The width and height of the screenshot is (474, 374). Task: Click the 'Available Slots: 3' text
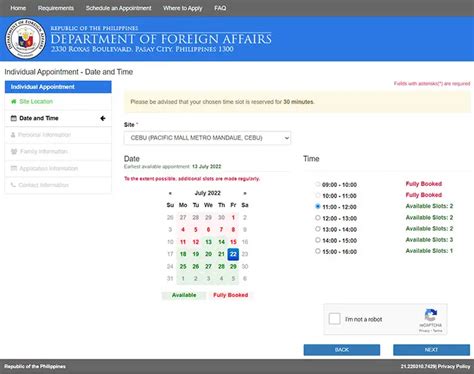click(x=429, y=240)
